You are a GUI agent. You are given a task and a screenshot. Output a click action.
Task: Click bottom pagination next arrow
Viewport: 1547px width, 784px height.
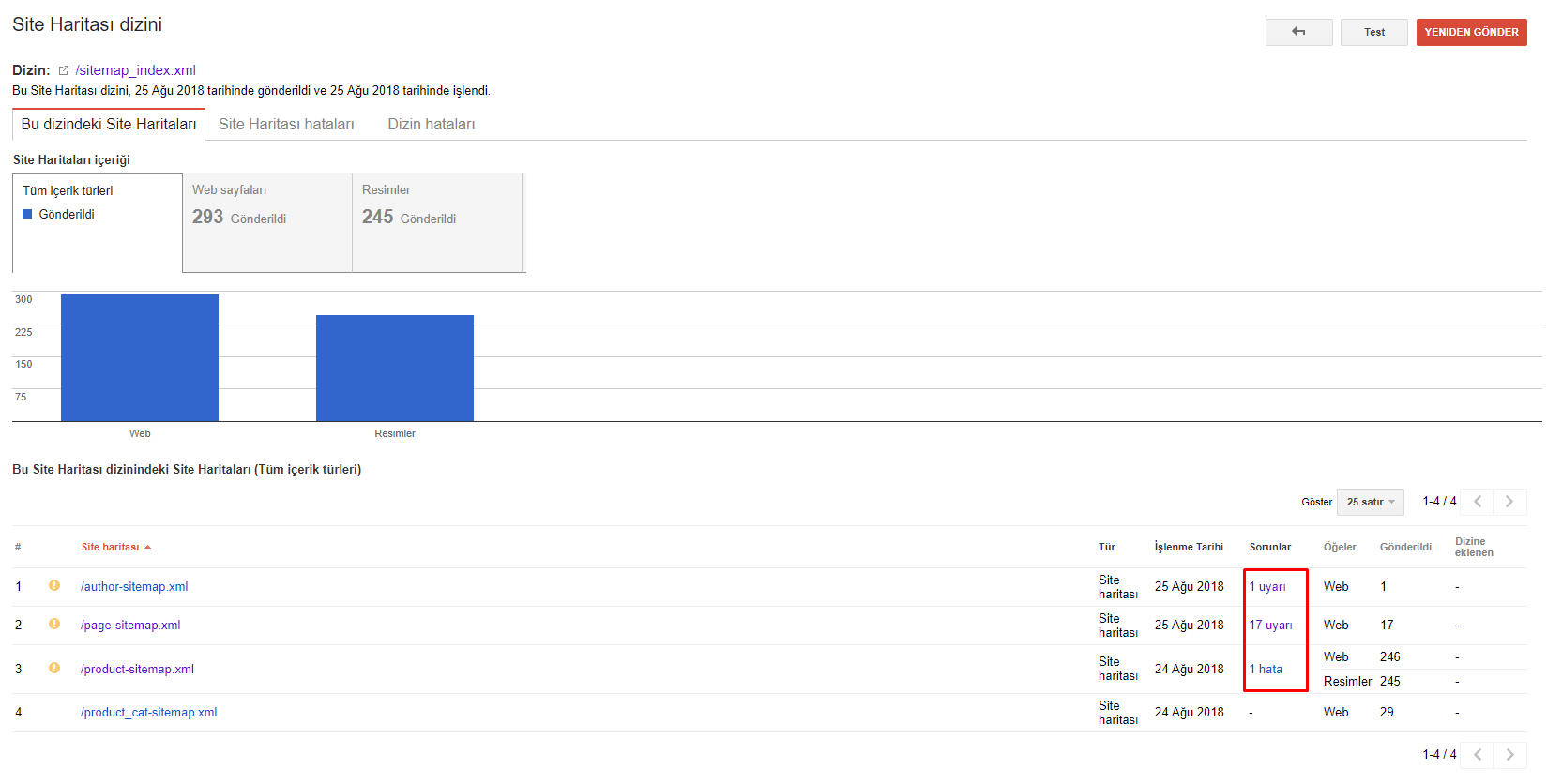coord(1509,754)
